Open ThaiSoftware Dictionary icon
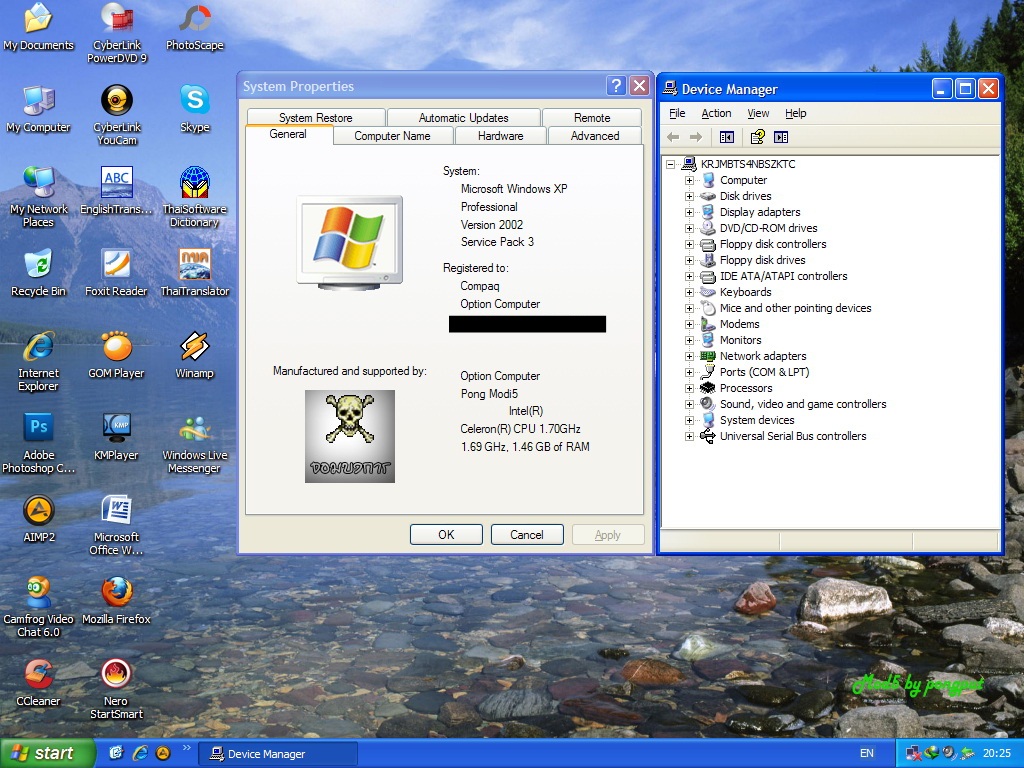The width and height of the screenshot is (1024, 768). [195, 197]
